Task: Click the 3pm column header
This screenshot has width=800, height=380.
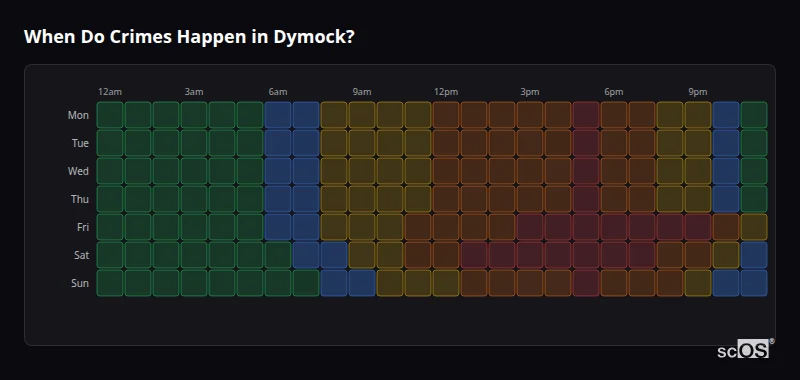Action: coord(530,92)
